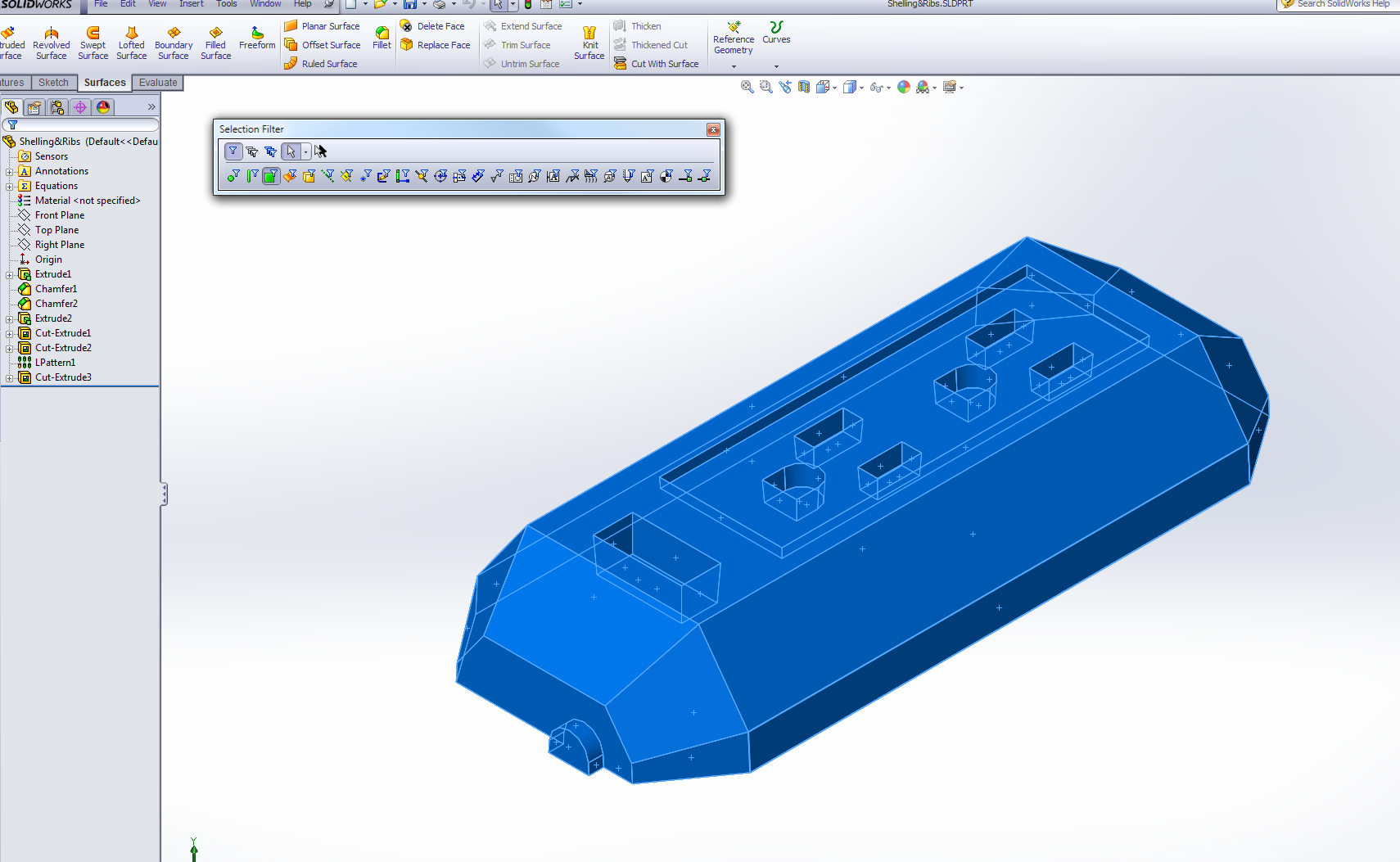
Task: Open the Window menu
Action: (265, 4)
